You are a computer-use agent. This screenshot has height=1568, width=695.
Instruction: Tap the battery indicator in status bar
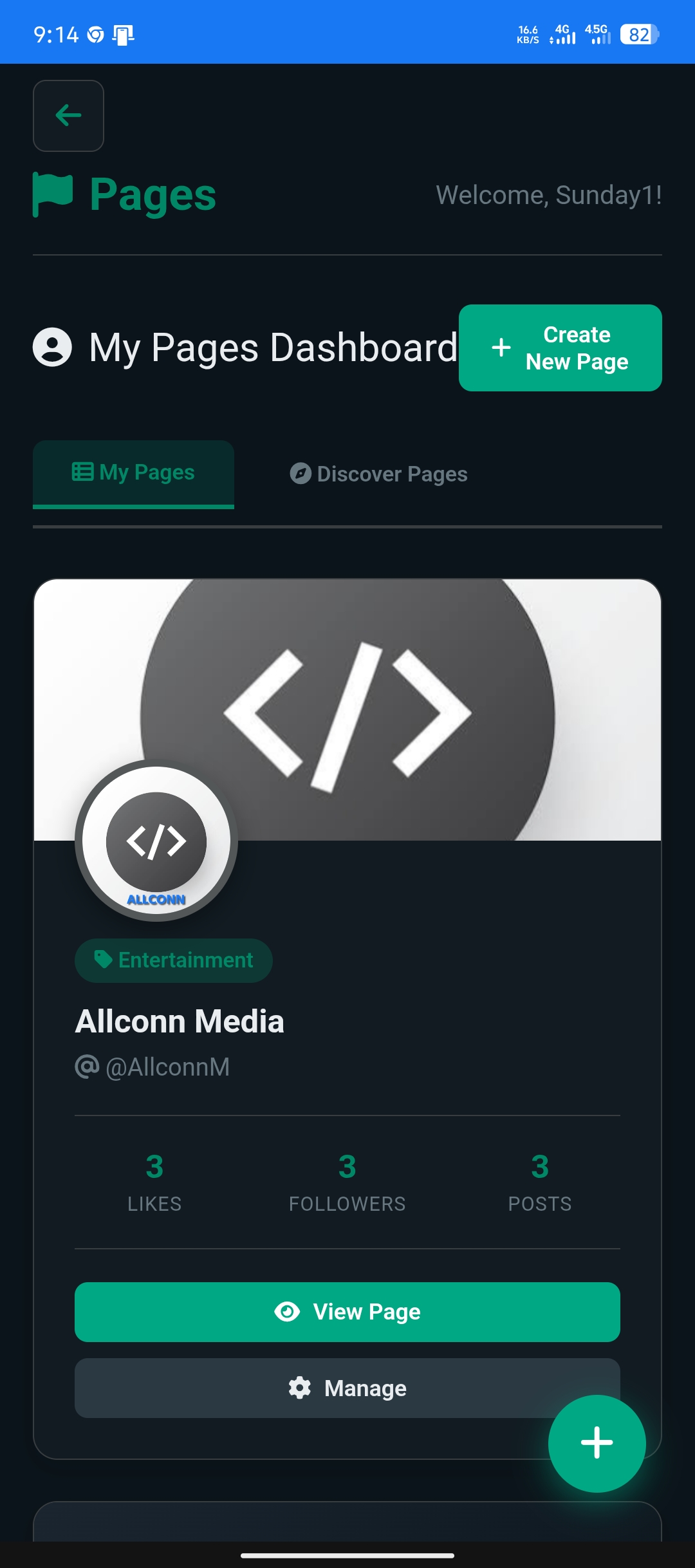(x=639, y=34)
